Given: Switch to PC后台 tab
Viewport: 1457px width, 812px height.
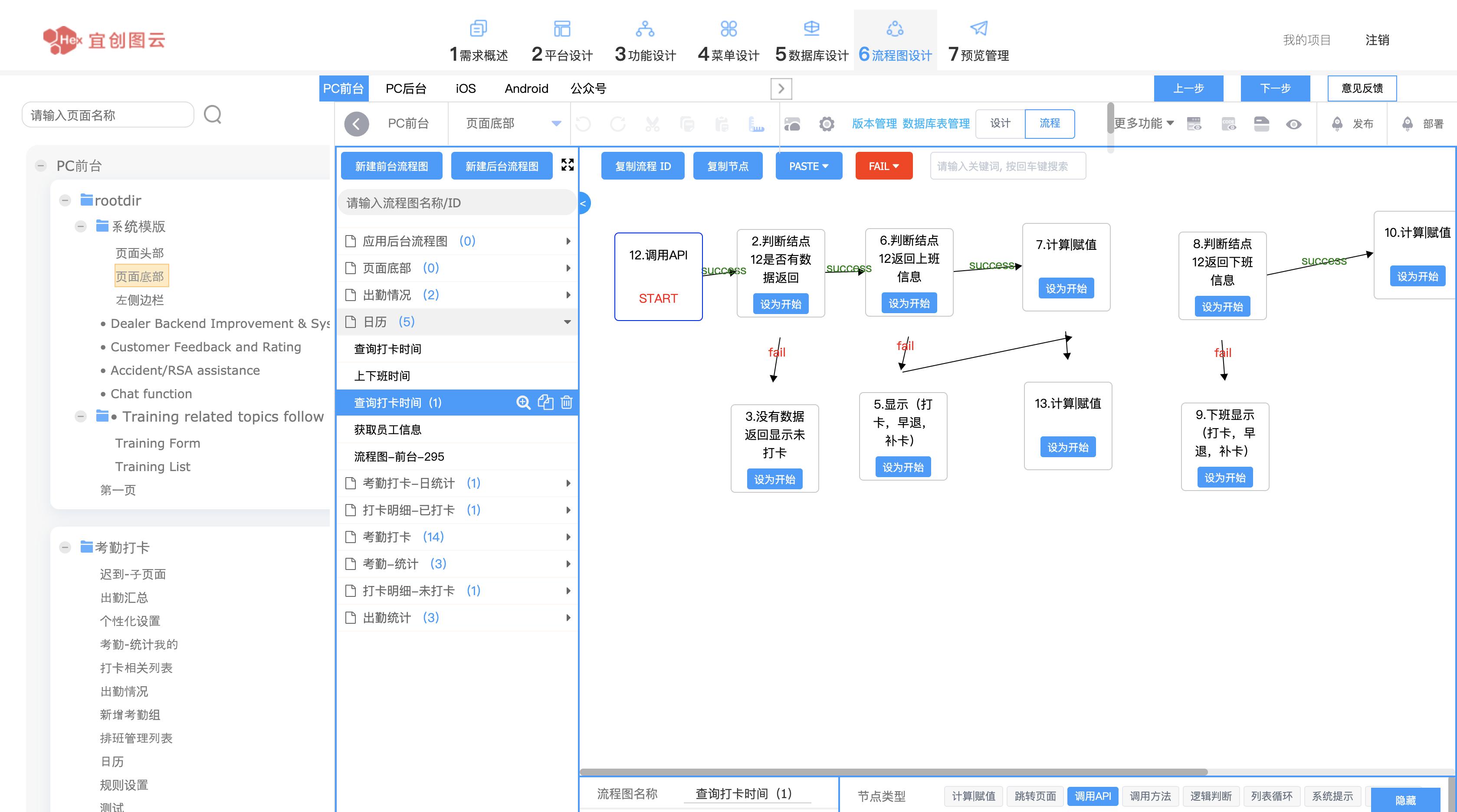Looking at the screenshot, I should (x=406, y=89).
